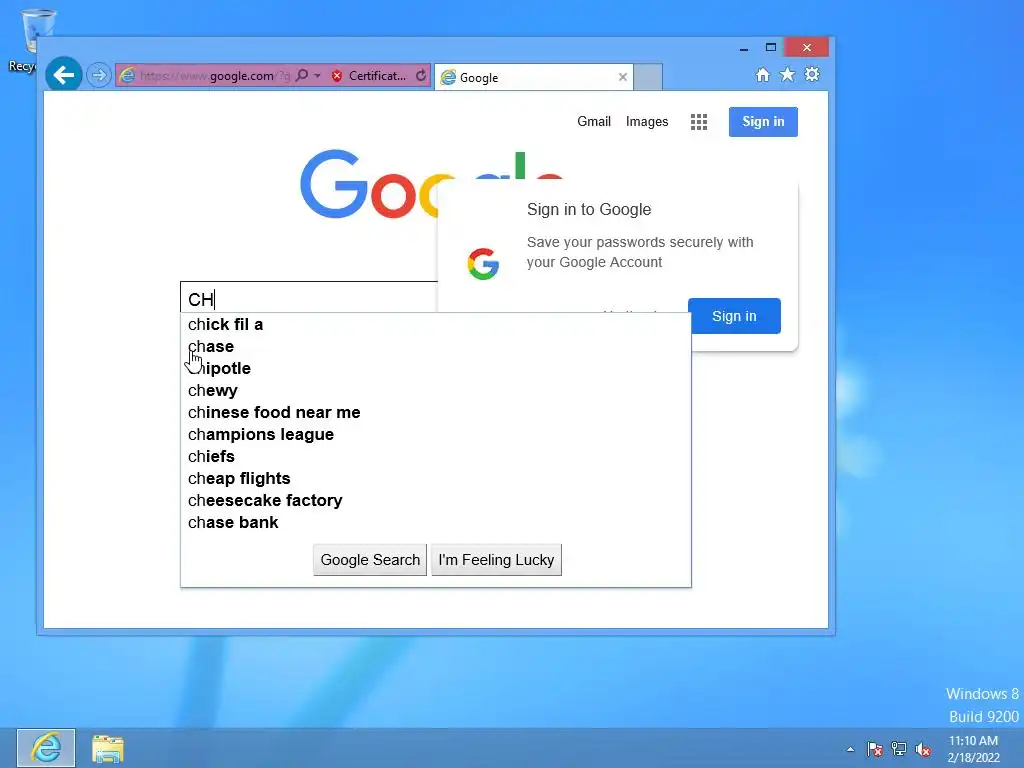Click the Internet Explorer taskbar icon
This screenshot has width=1024, height=768.
[46, 748]
